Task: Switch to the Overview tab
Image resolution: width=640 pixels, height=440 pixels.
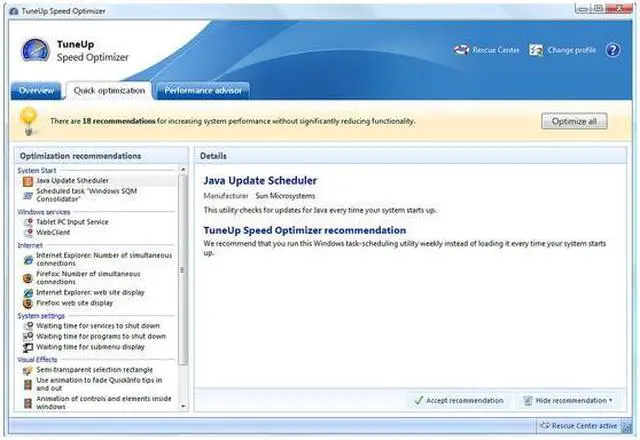Action: click(x=36, y=90)
